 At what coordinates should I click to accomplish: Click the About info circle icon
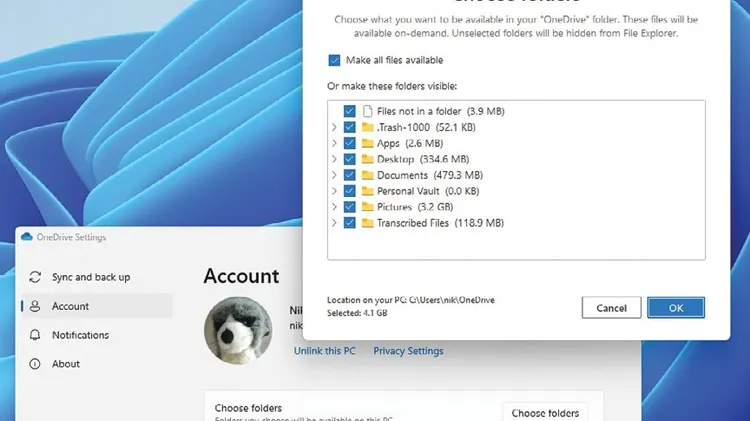pyautogui.click(x=35, y=364)
